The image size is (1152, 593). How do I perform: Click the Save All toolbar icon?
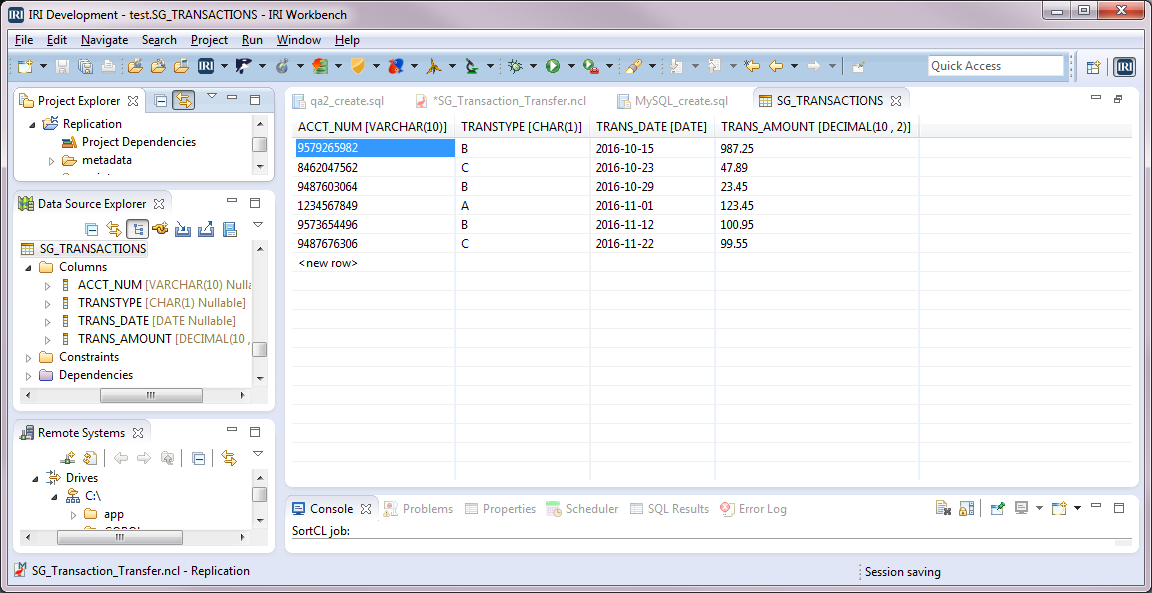(85, 66)
